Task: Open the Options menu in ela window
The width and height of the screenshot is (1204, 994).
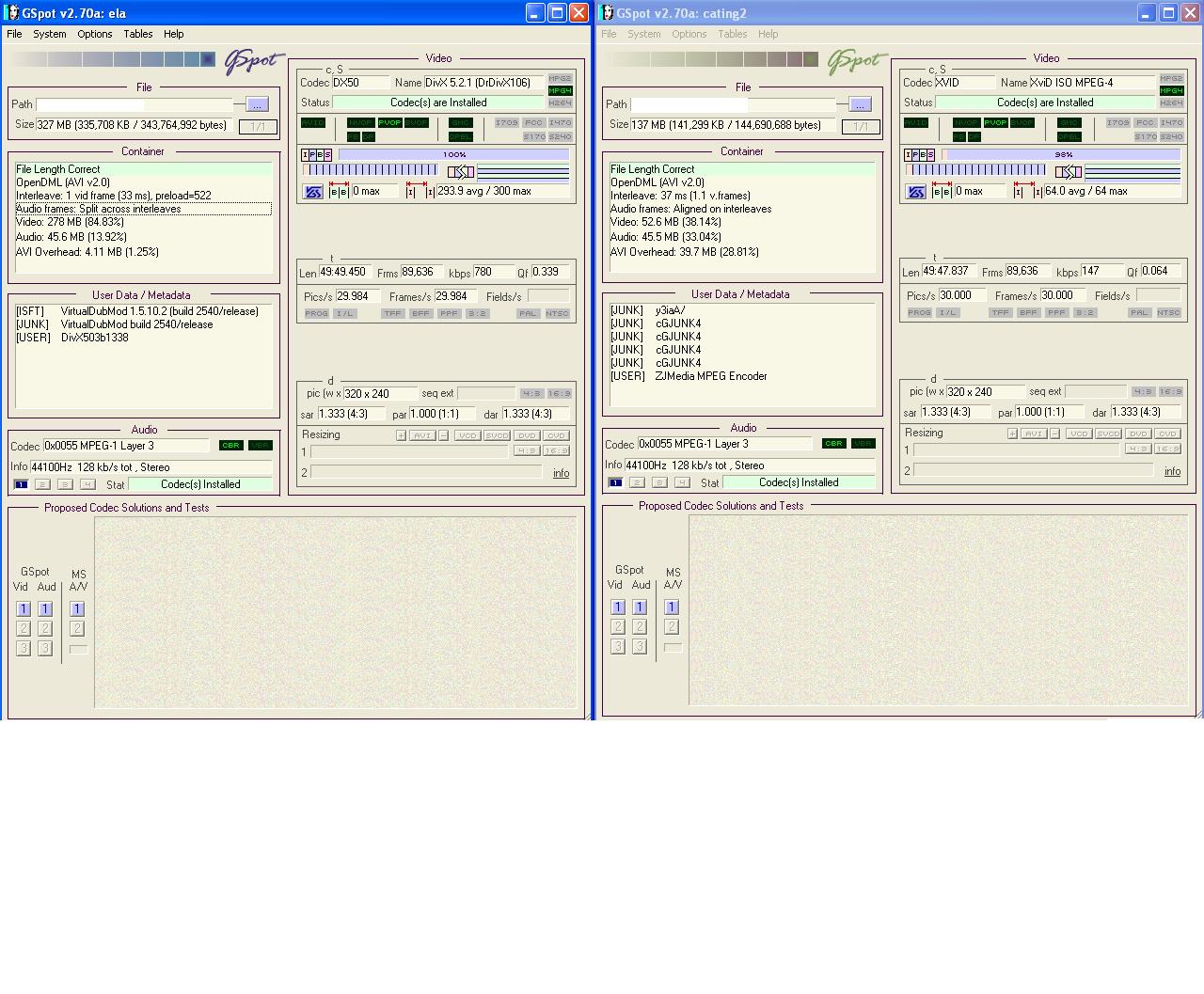Action: click(95, 34)
